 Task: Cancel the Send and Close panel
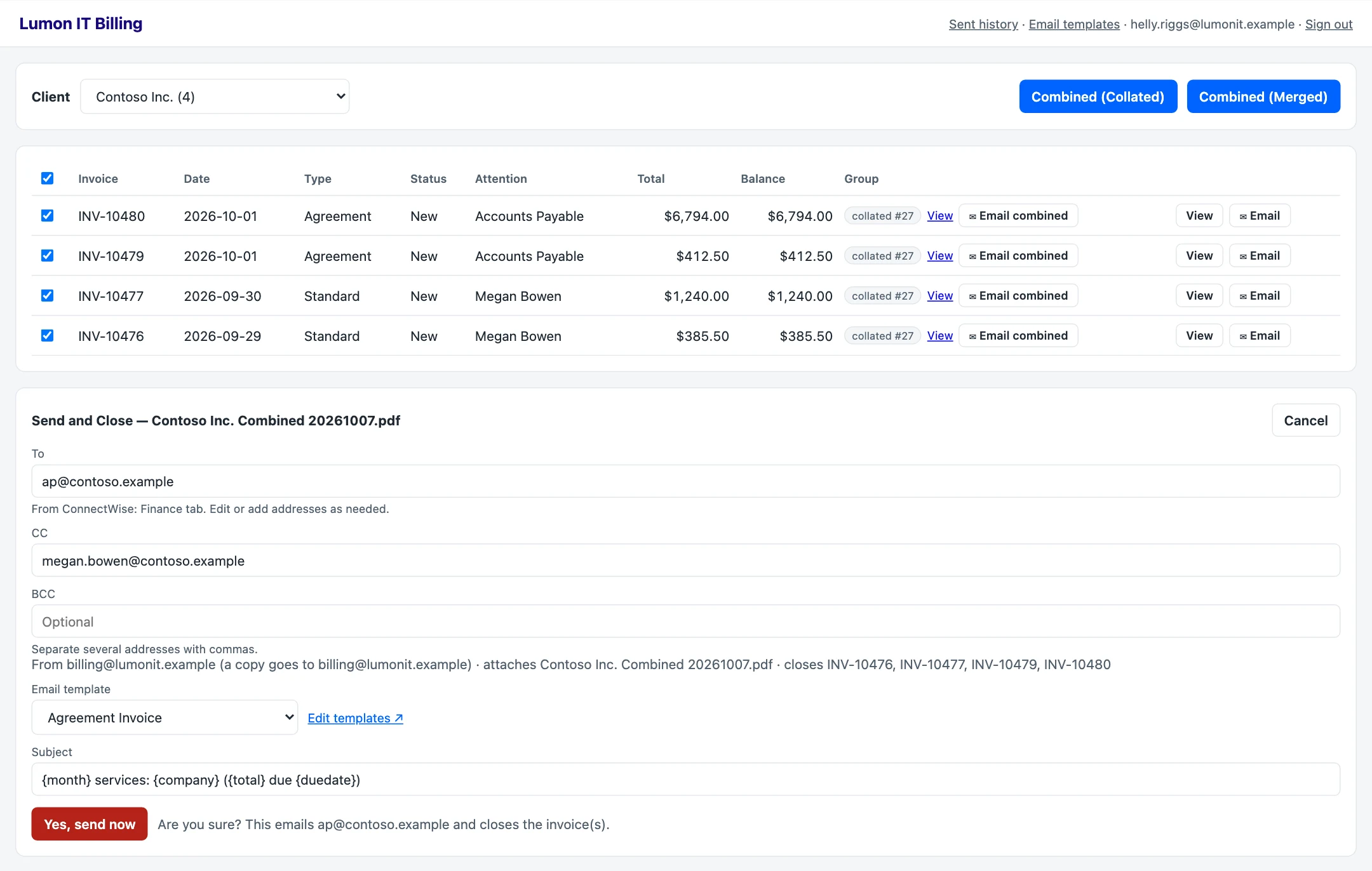(x=1306, y=420)
